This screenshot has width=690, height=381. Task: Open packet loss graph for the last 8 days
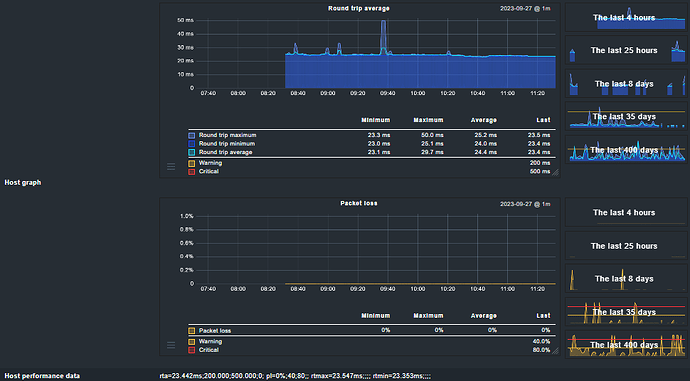coord(626,278)
